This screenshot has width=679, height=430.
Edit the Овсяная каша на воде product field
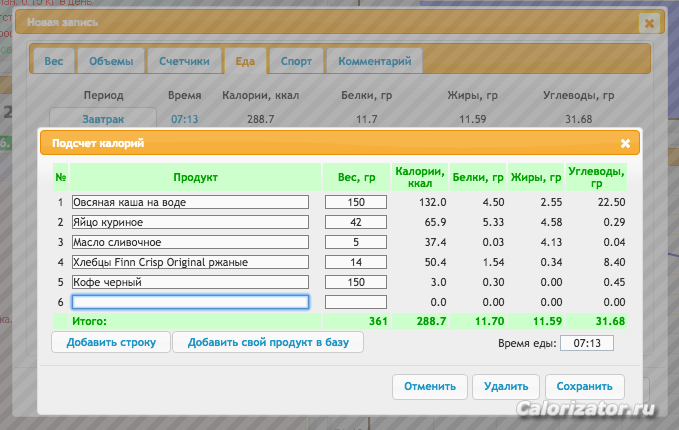point(190,202)
